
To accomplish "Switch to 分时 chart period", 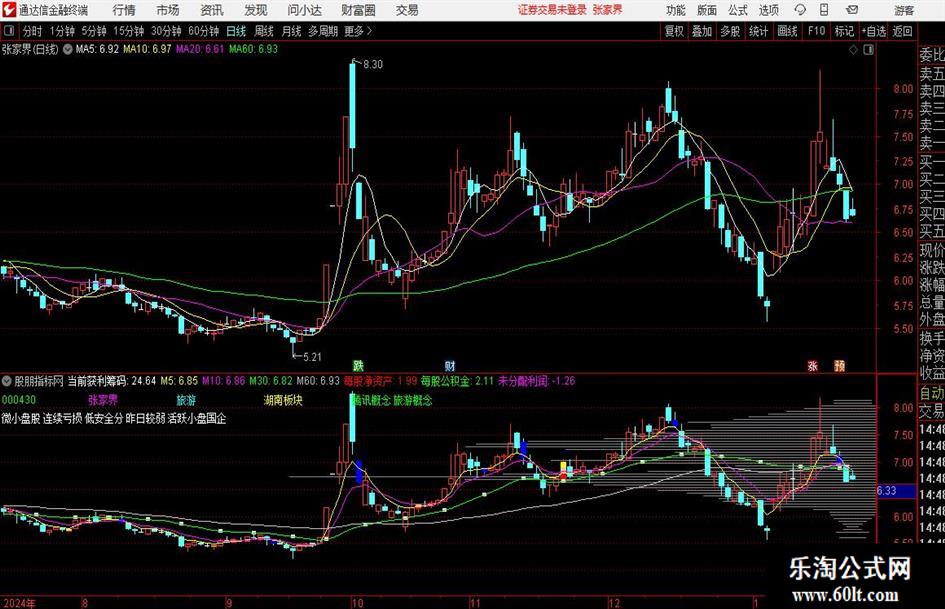I will [x=32, y=31].
